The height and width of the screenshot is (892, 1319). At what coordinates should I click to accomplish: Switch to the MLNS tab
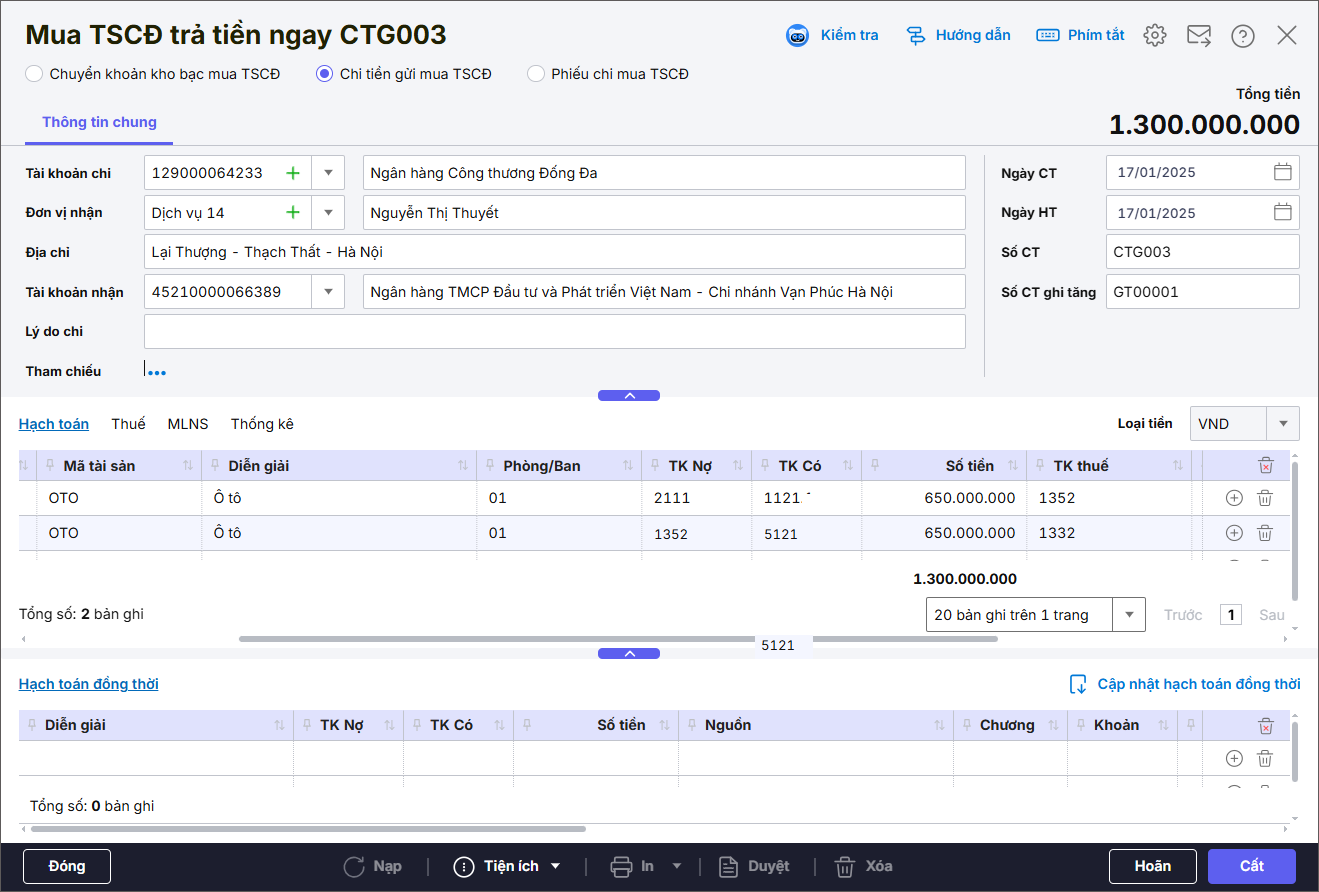click(x=188, y=424)
